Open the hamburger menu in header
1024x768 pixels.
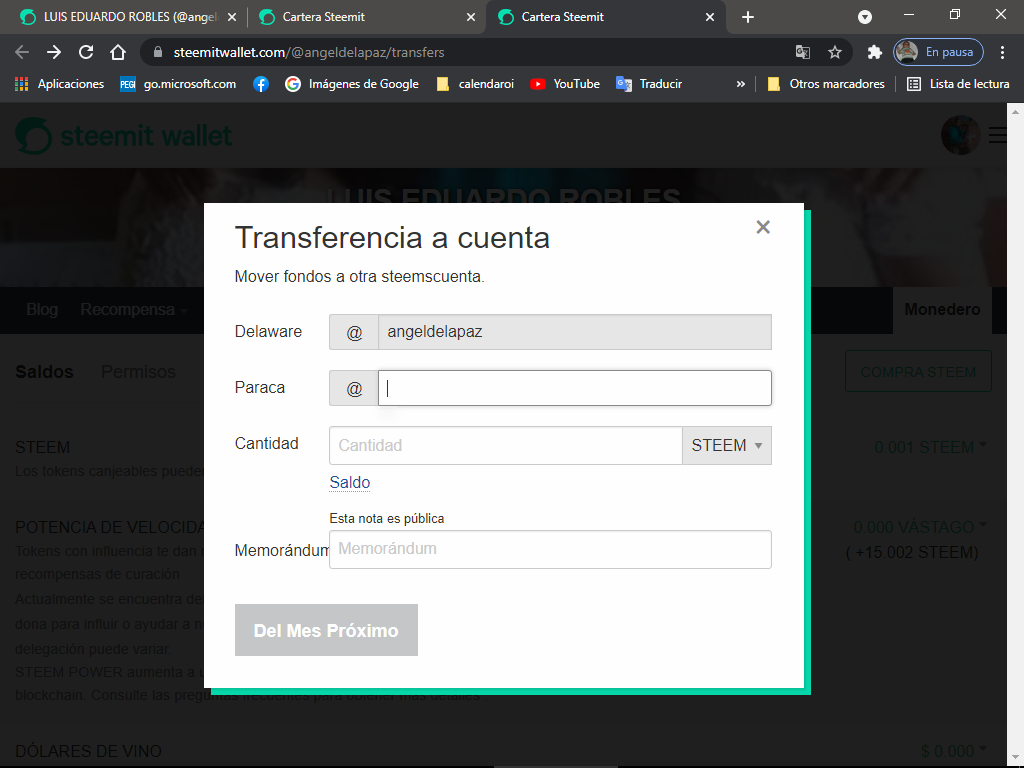[998, 135]
